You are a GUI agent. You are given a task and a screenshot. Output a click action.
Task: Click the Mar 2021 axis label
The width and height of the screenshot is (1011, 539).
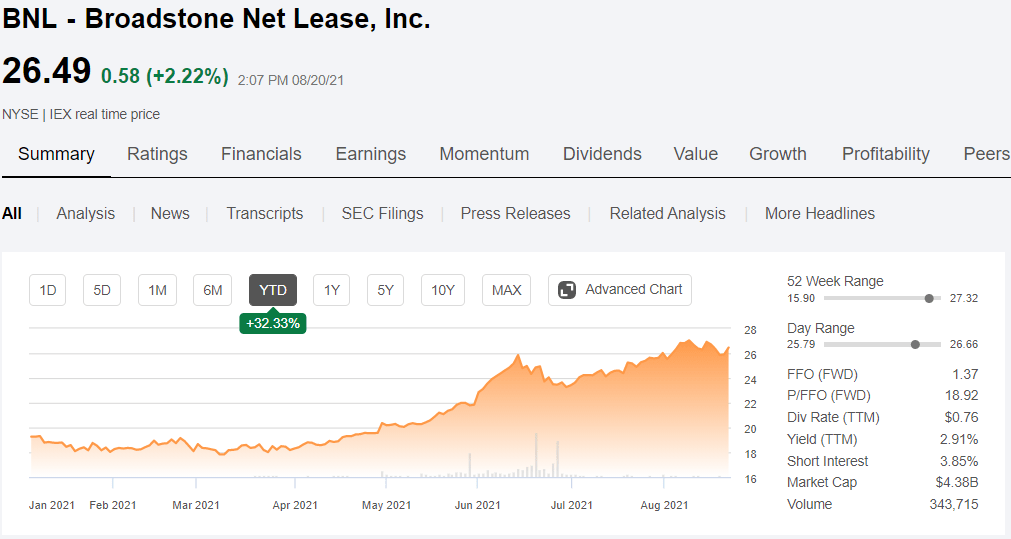pyautogui.click(x=195, y=505)
